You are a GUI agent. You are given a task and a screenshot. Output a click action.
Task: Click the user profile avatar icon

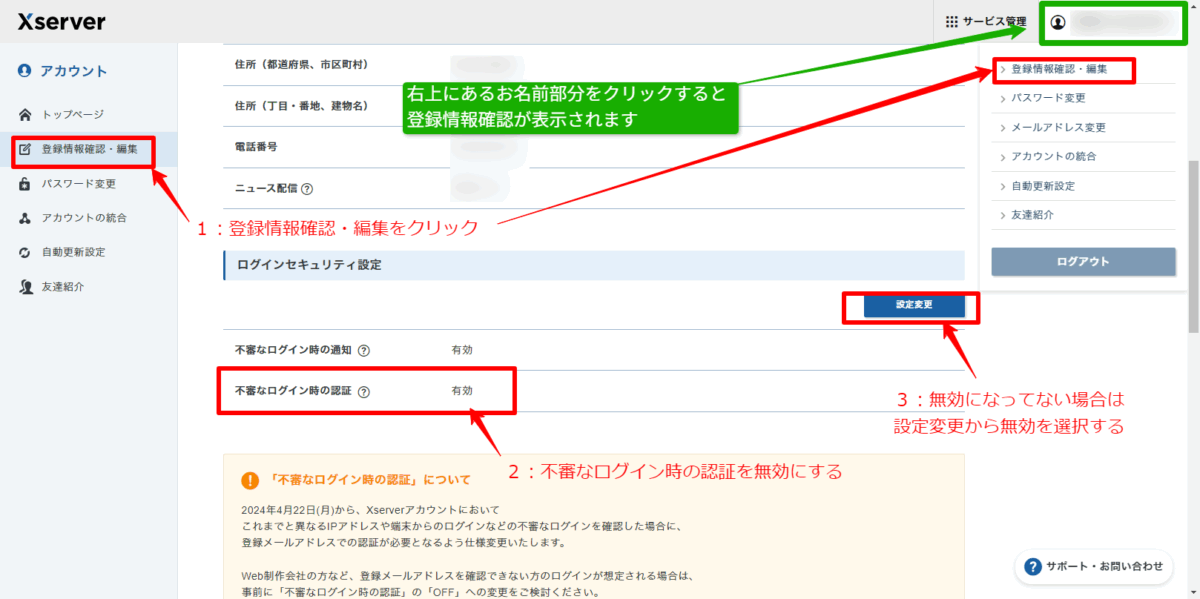[x=1058, y=22]
